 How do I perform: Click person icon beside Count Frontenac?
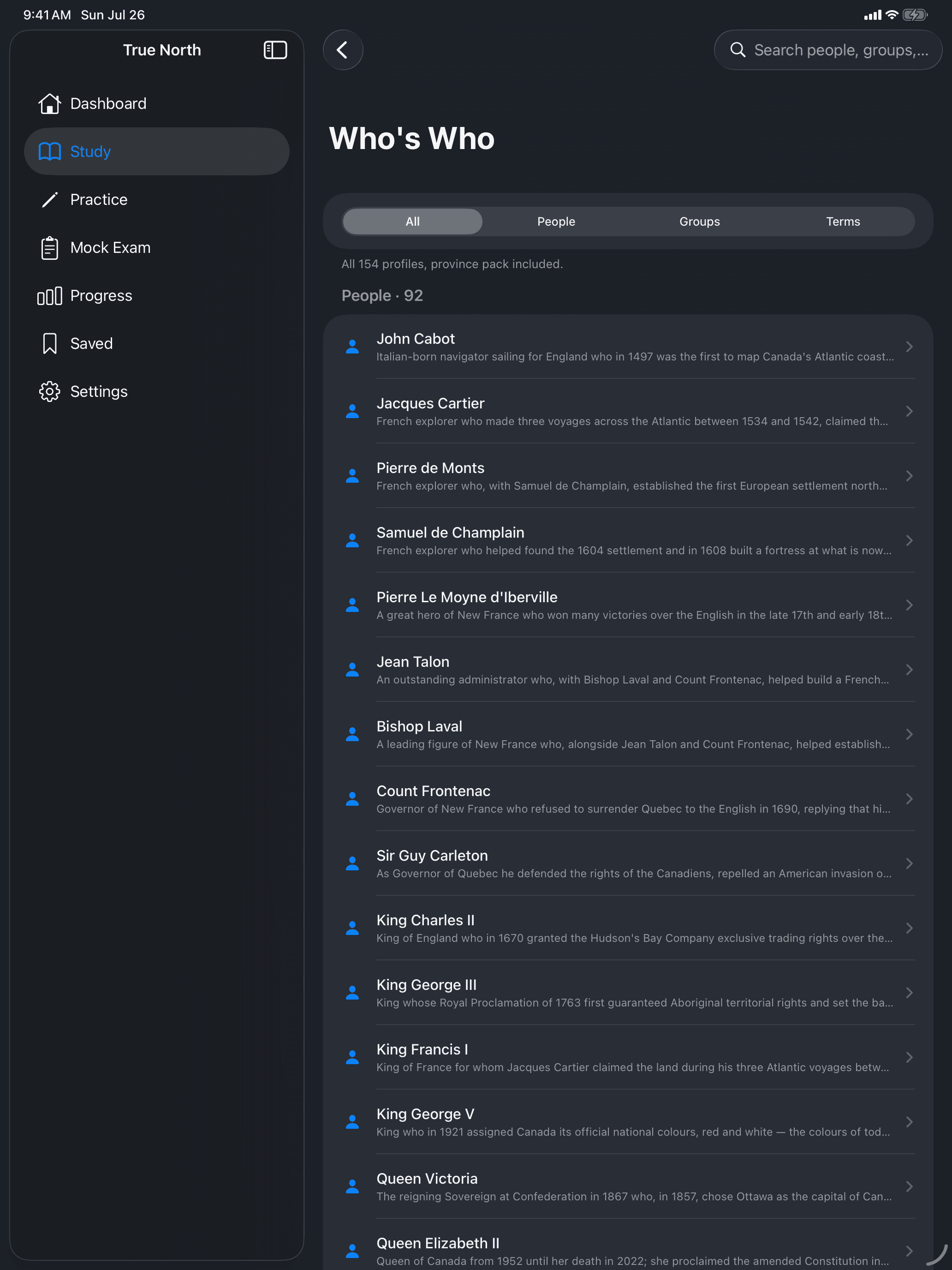(x=352, y=799)
